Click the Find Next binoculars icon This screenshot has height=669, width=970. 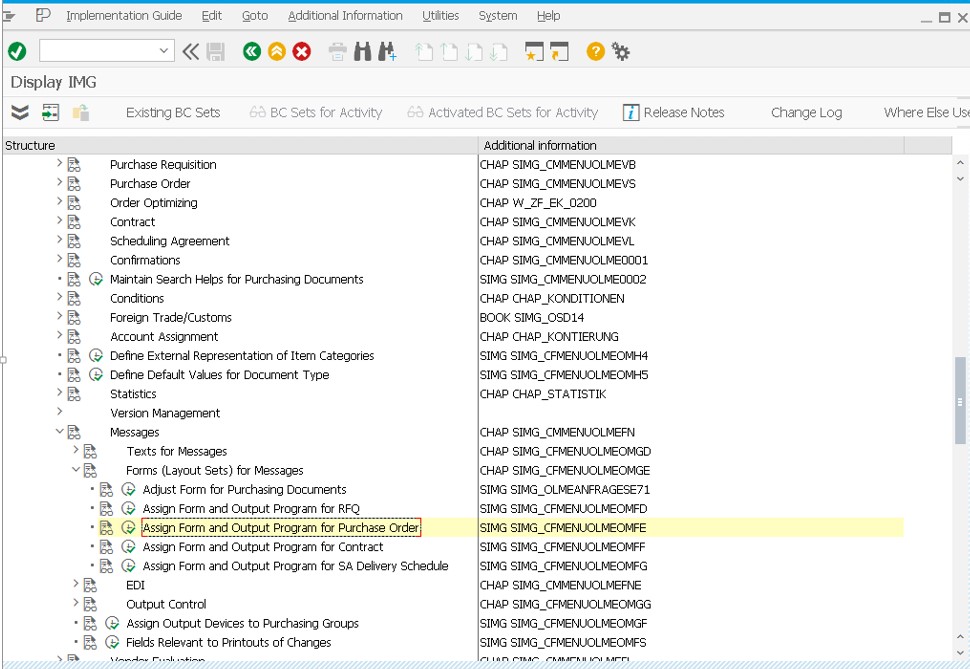(x=387, y=51)
